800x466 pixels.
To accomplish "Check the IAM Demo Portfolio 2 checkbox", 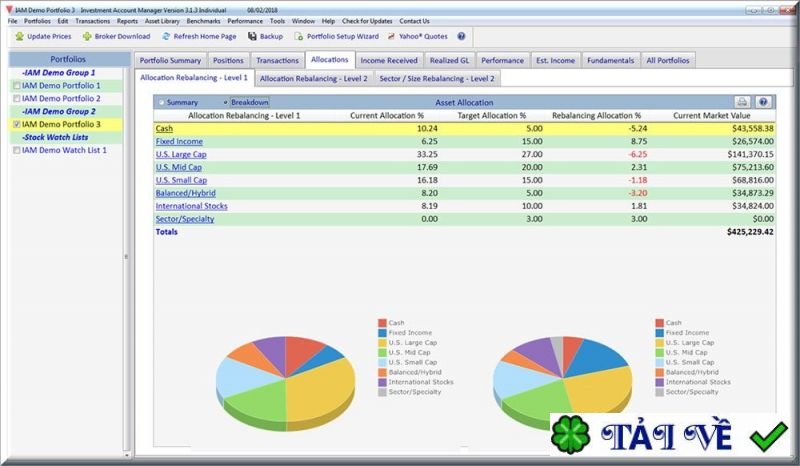I will 17,99.
